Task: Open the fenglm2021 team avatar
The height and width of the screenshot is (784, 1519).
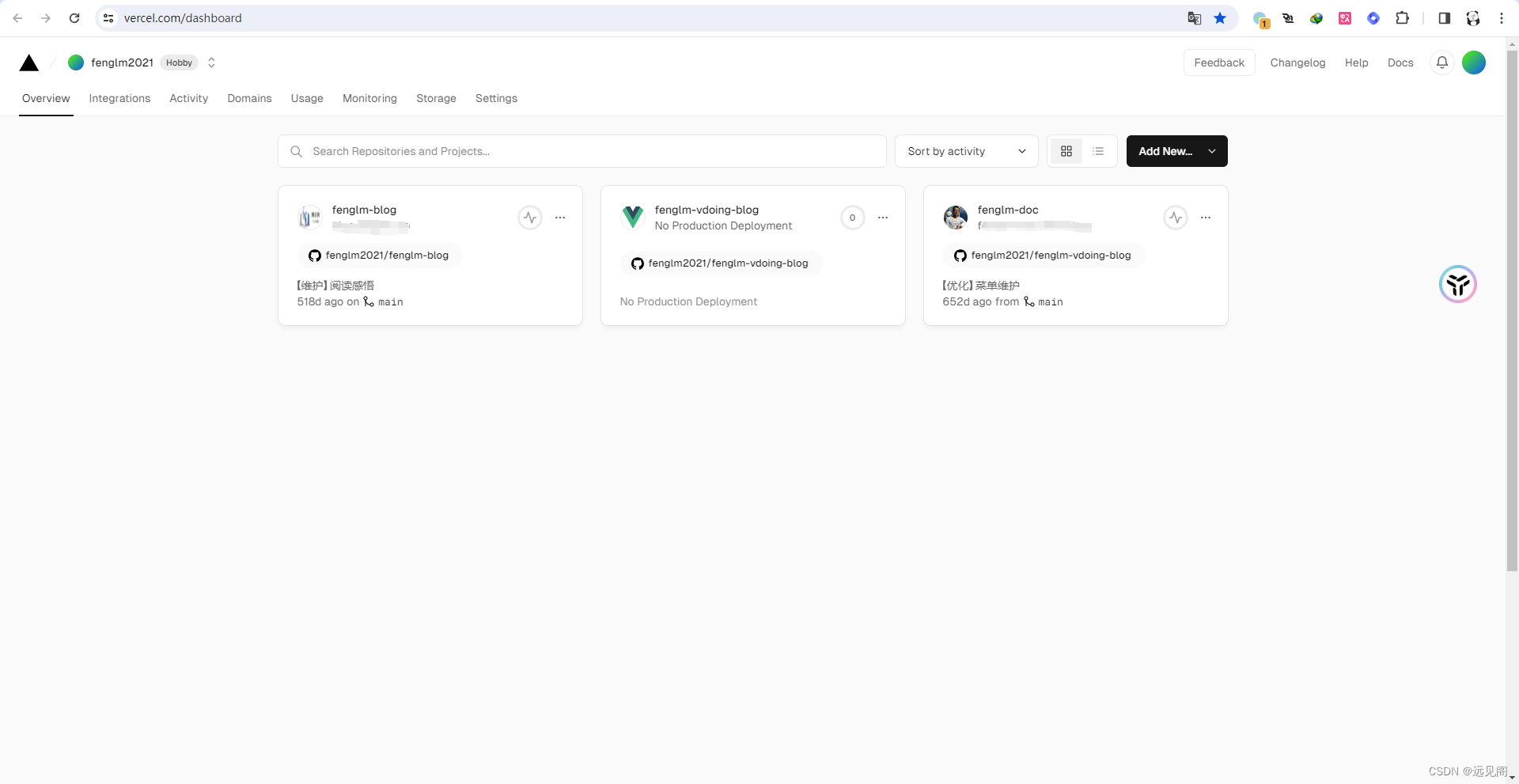Action: click(x=76, y=62)
